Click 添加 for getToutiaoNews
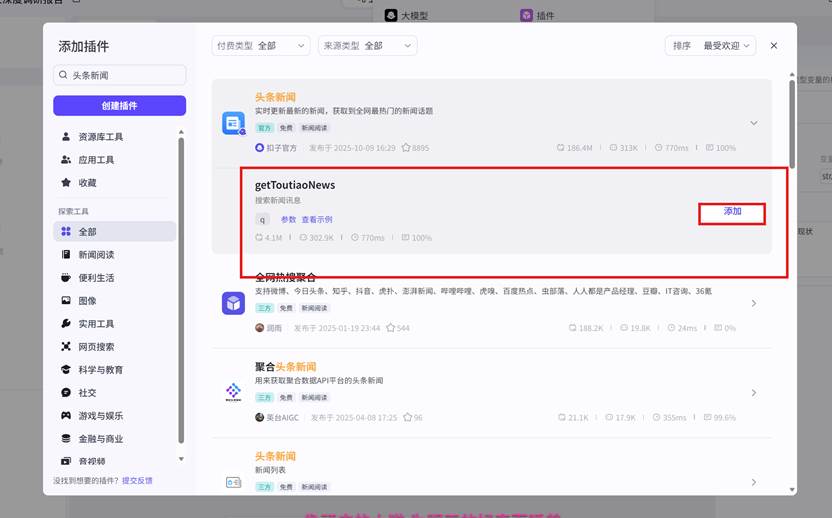The width and height of the screenshot is (832, 518). tap(732, 211)
